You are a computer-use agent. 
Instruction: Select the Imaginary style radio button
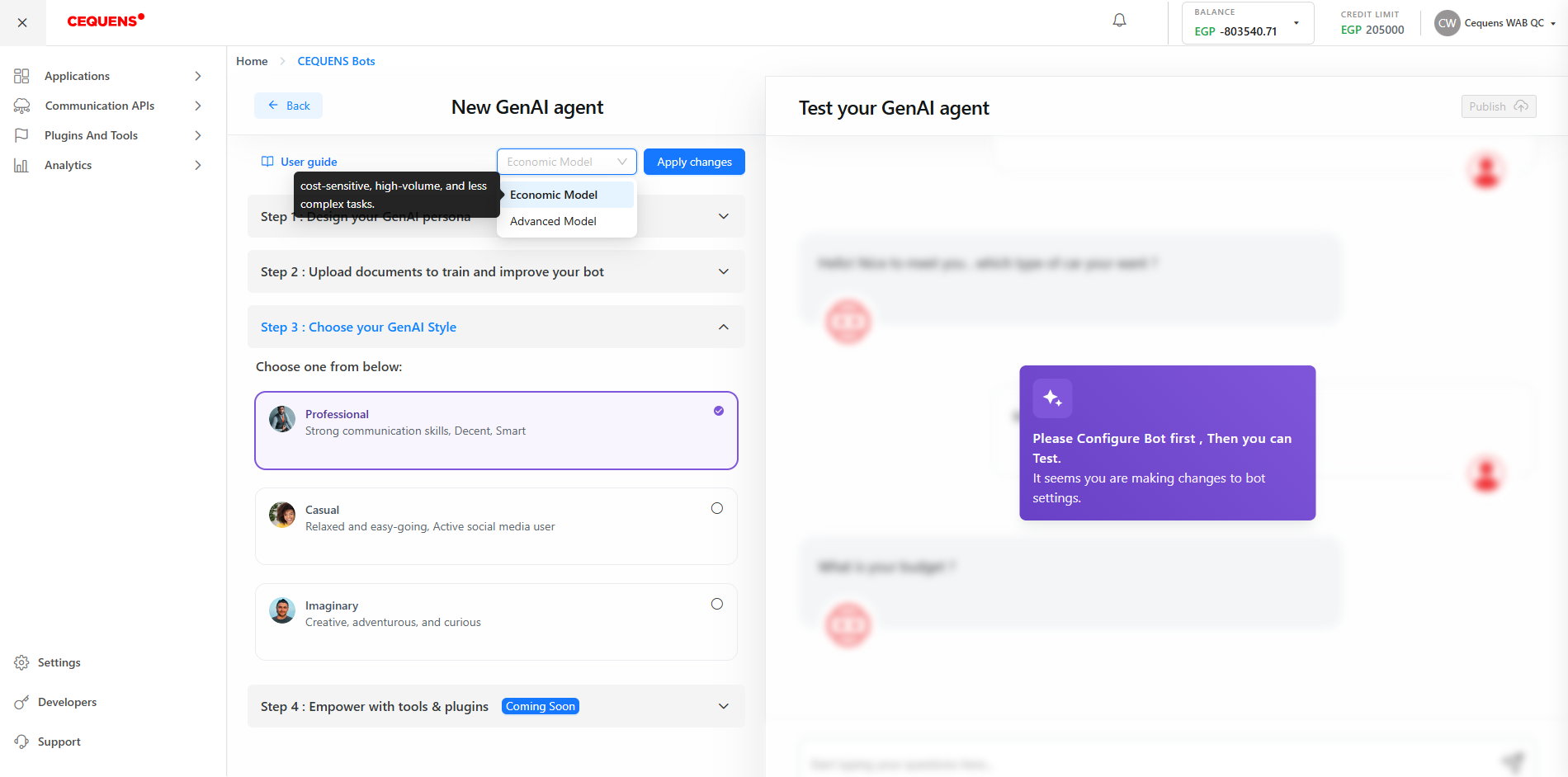point(716,604)
